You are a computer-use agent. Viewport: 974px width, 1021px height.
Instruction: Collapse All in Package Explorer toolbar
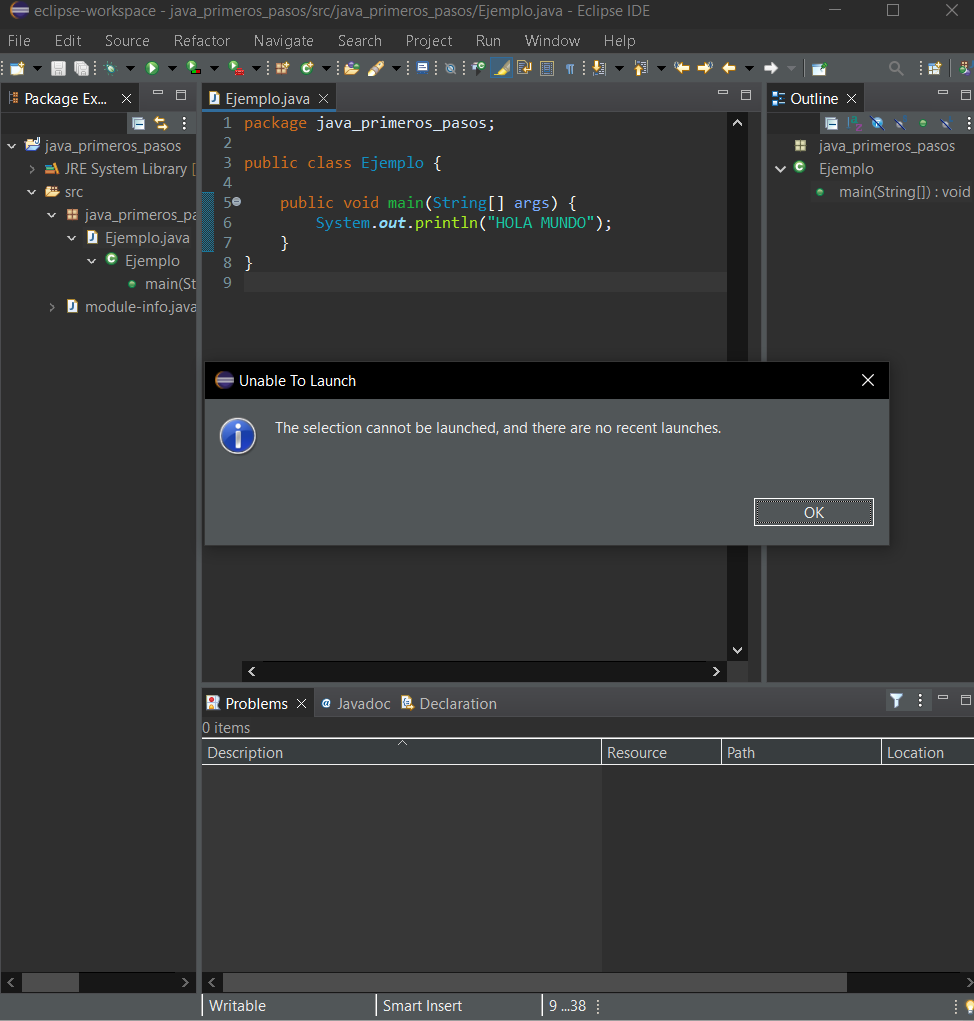click(x=139, y=123)
